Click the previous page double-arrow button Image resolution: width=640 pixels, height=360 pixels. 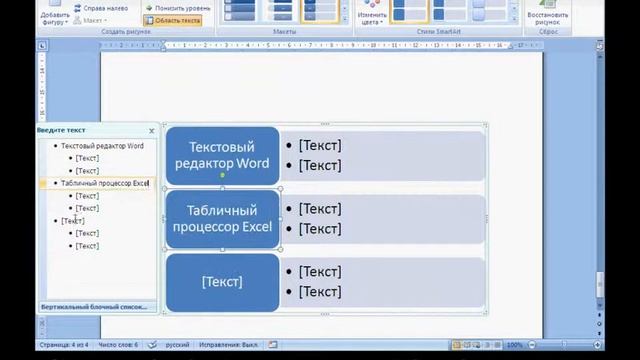click(x=600, y=316)
